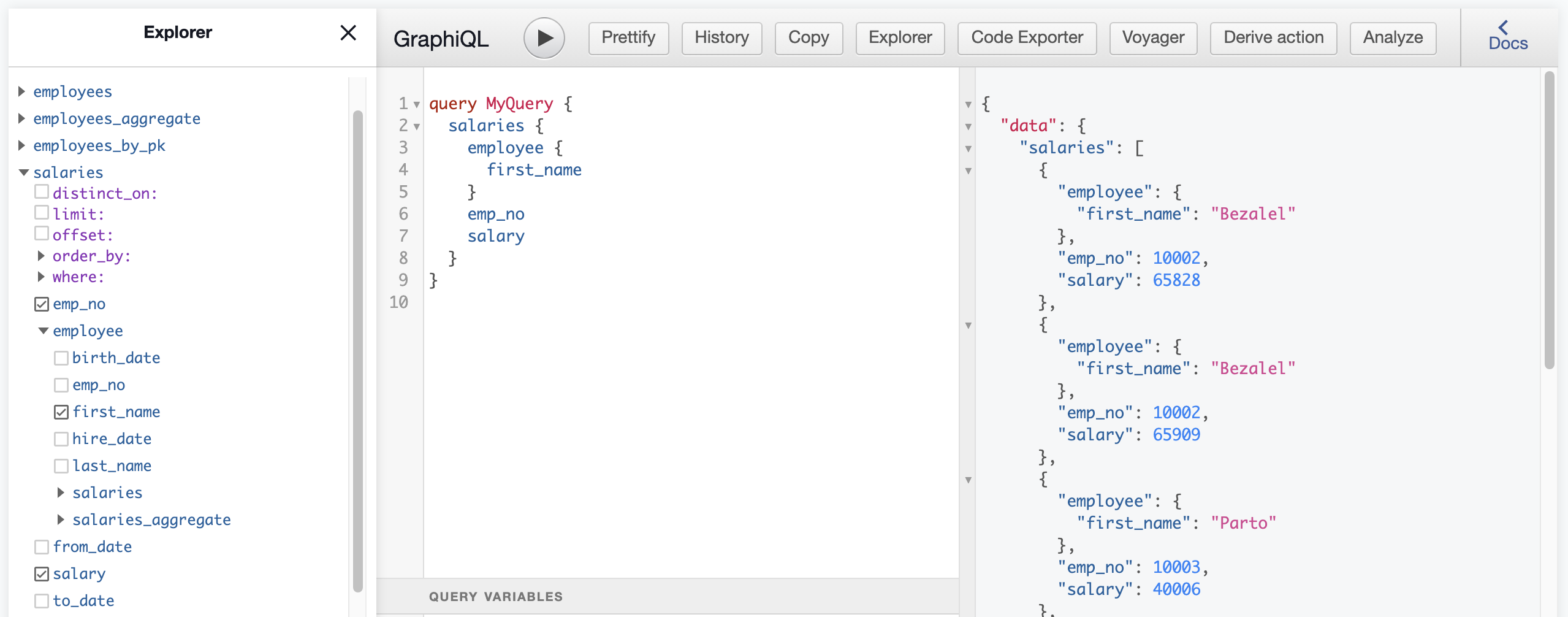Fold result item for Parto
This screenshot has height=617, width=1568.
point(969,480)
